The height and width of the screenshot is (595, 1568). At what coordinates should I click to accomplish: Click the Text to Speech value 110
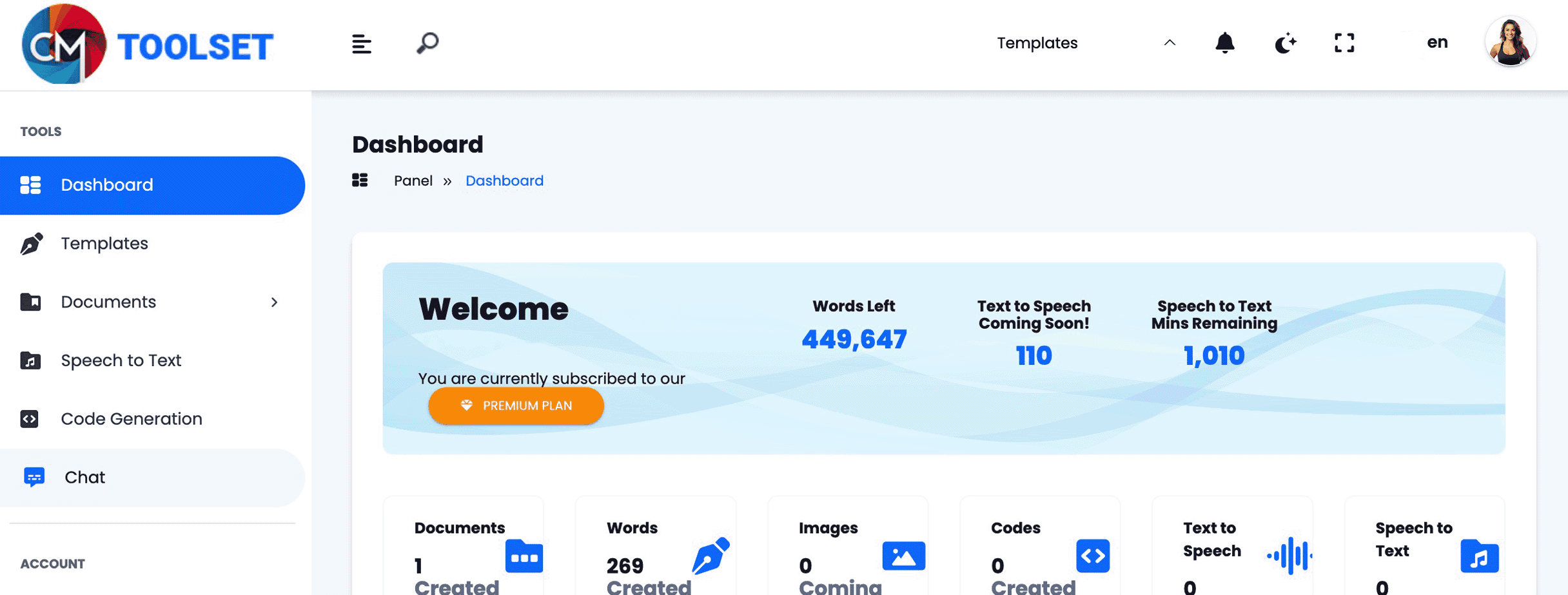1034,356
